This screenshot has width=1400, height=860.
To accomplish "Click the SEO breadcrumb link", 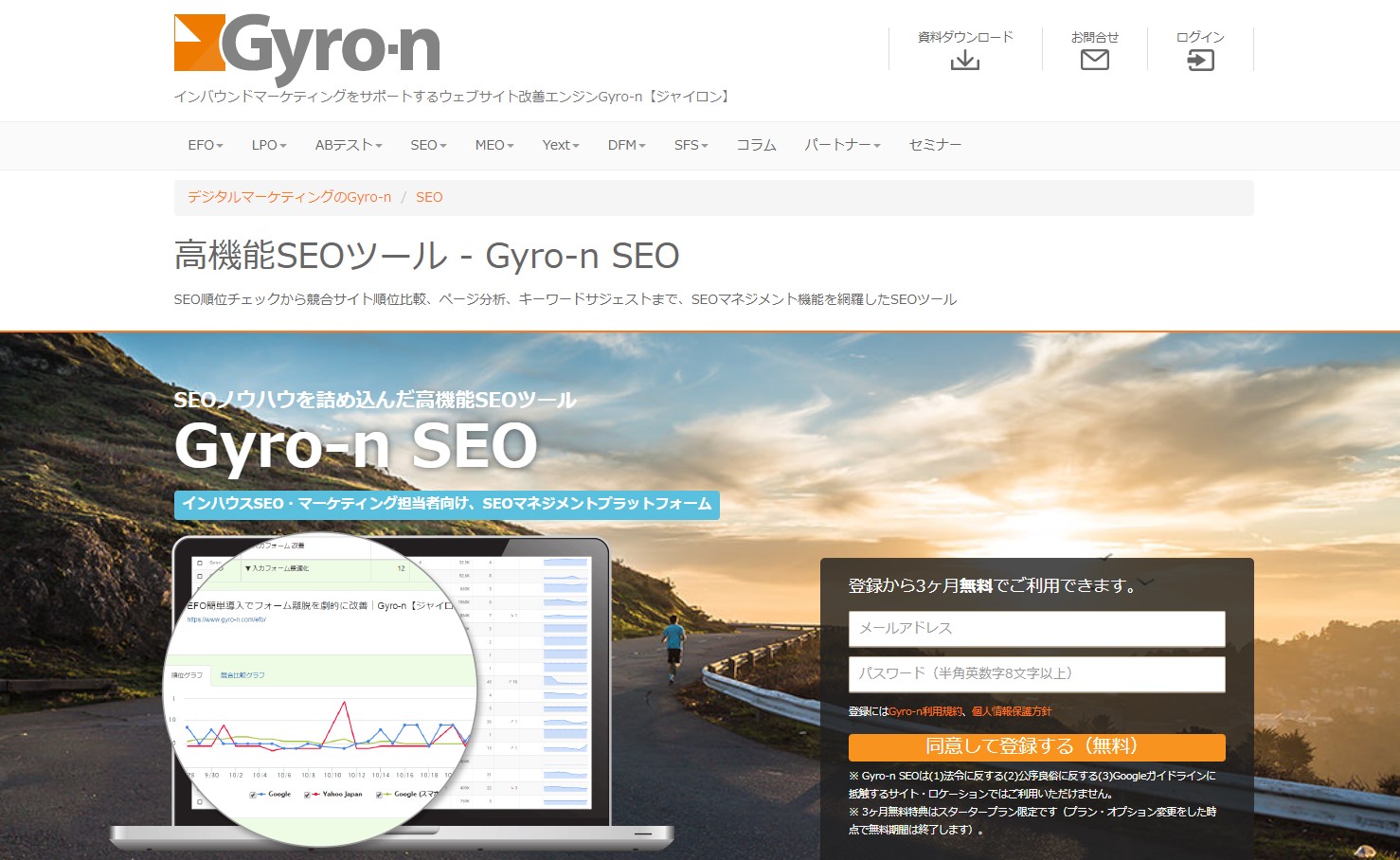I will tap(429, 197).
